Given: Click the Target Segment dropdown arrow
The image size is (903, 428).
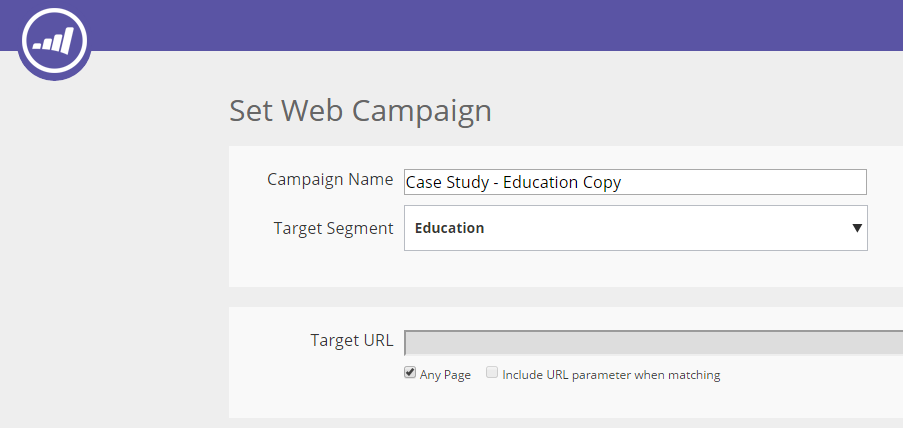Looking at the screenshot, I should (857, 228).
